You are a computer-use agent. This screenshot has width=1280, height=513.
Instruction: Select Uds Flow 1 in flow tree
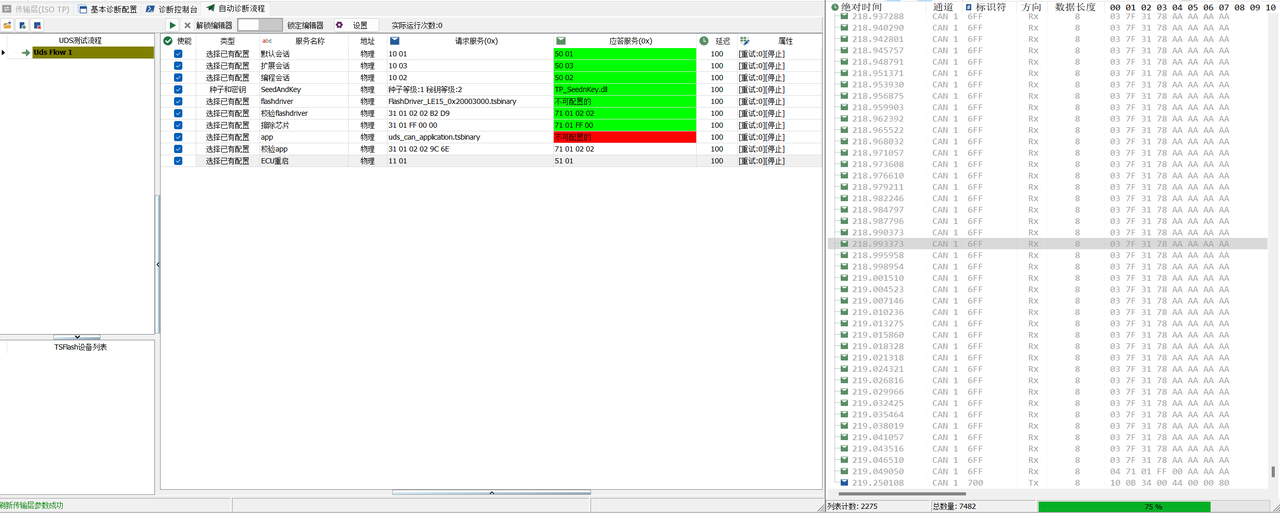click(x=93, y=53)
